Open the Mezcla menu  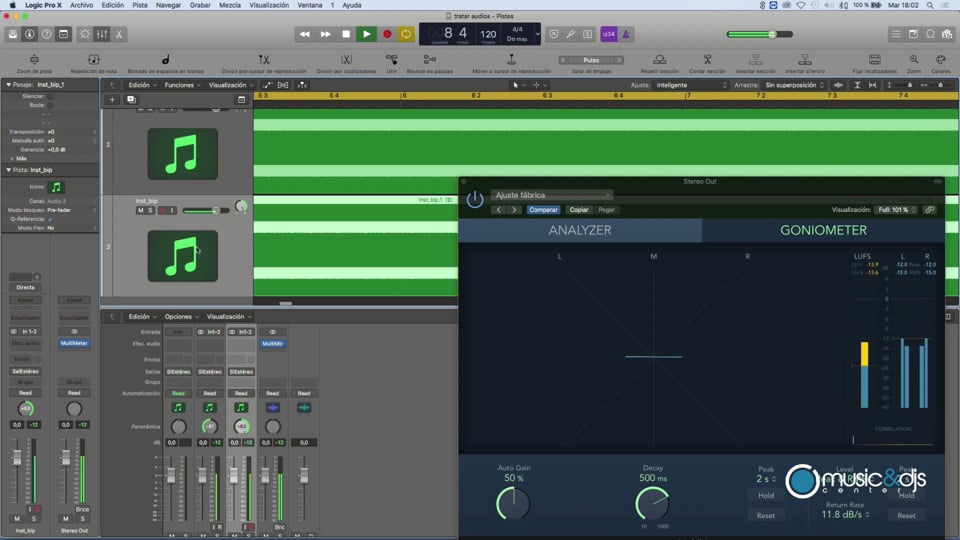tap(230, 5)
